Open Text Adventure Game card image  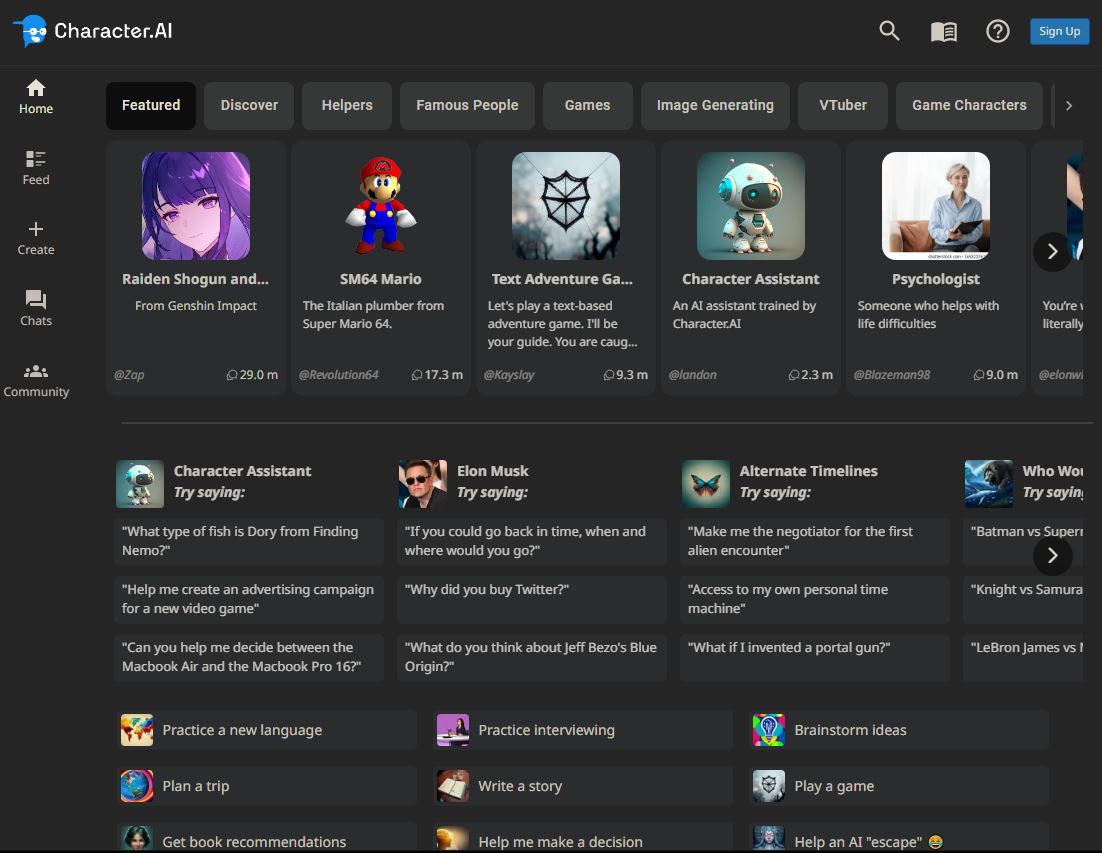pos(566,206)
